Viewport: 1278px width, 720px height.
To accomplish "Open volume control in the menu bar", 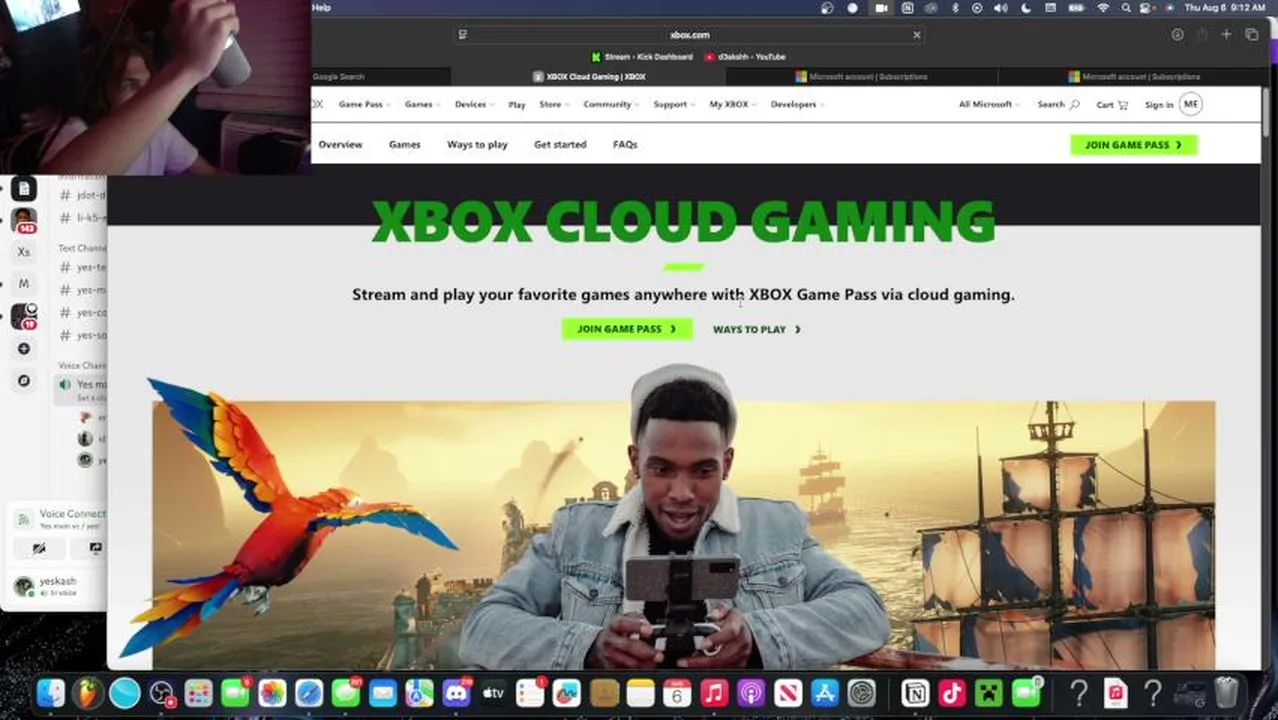I will 1001,8.
